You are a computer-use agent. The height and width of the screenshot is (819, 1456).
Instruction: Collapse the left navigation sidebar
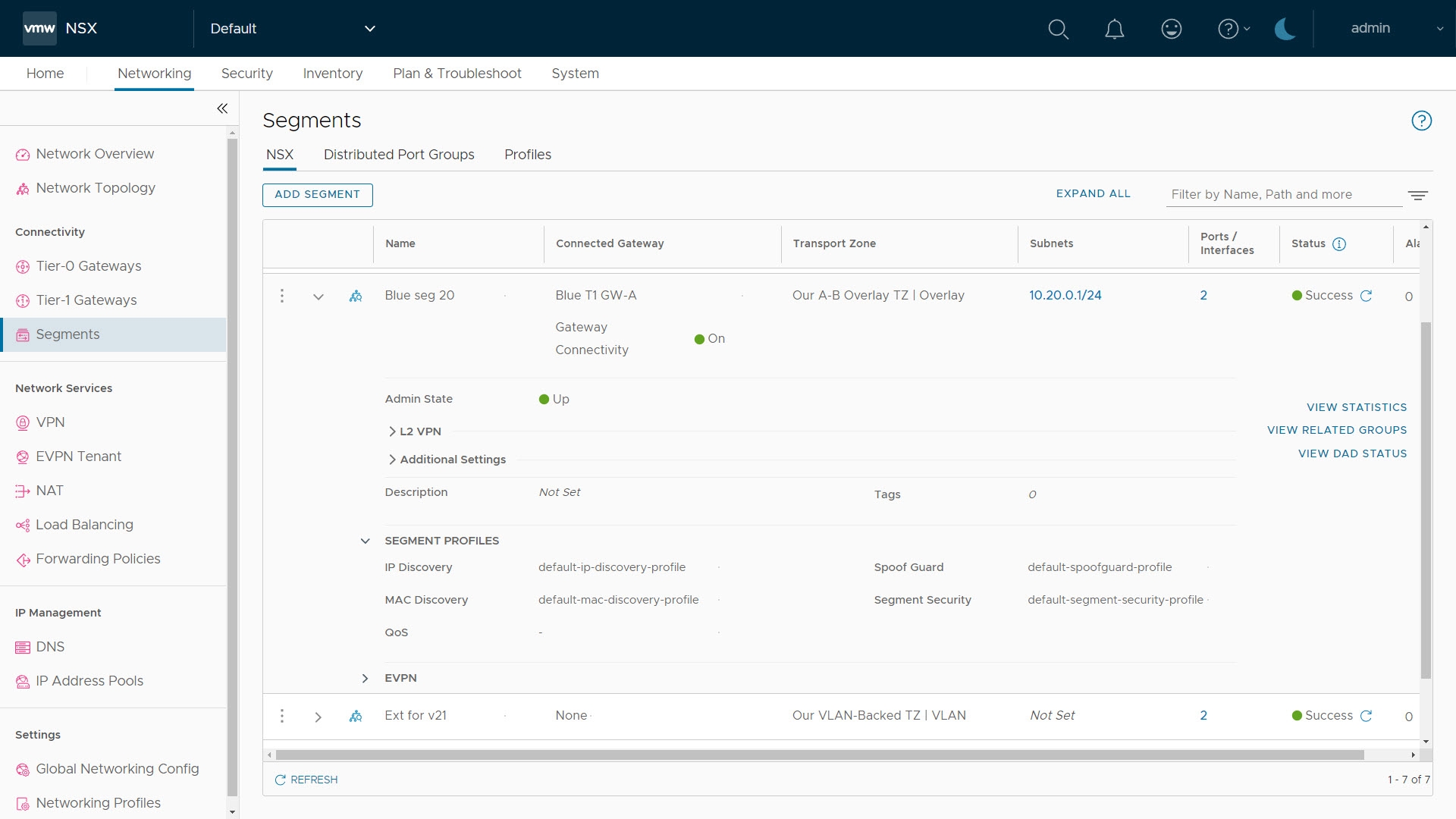222,108
